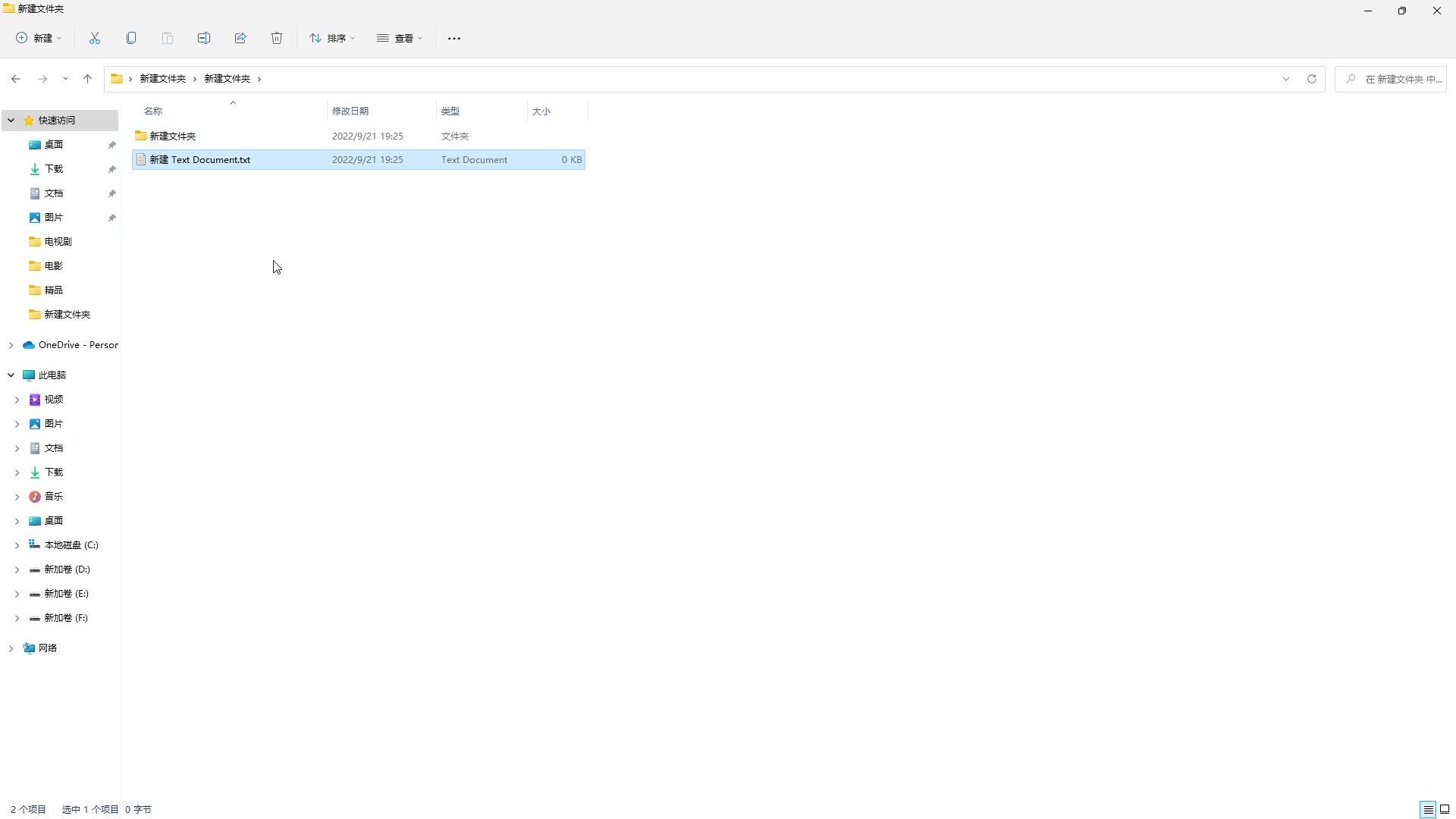Screen dimensions: 1456x819
Task: Open the 查看 view dropdown
Action: click(400, 38)
